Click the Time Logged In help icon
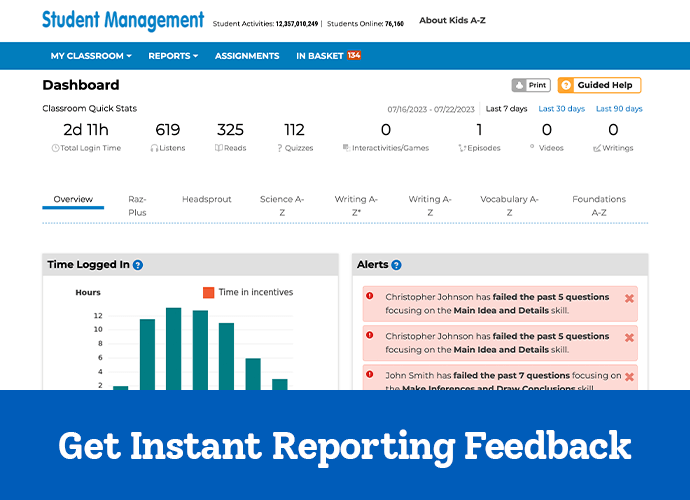 (138, 265)
